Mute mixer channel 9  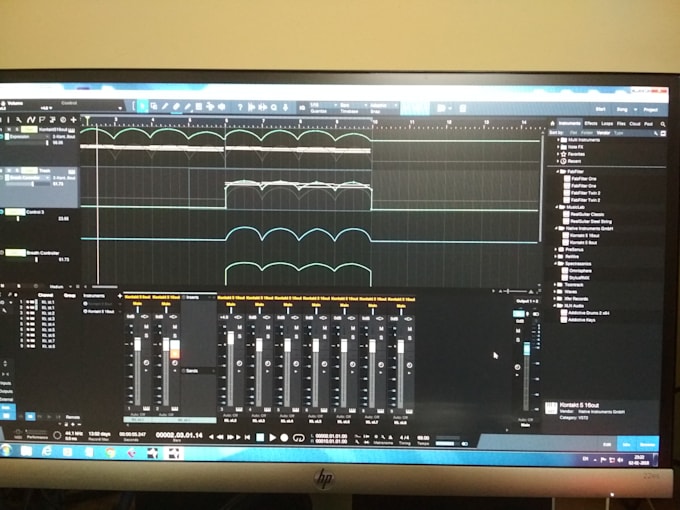pos(409,329)
